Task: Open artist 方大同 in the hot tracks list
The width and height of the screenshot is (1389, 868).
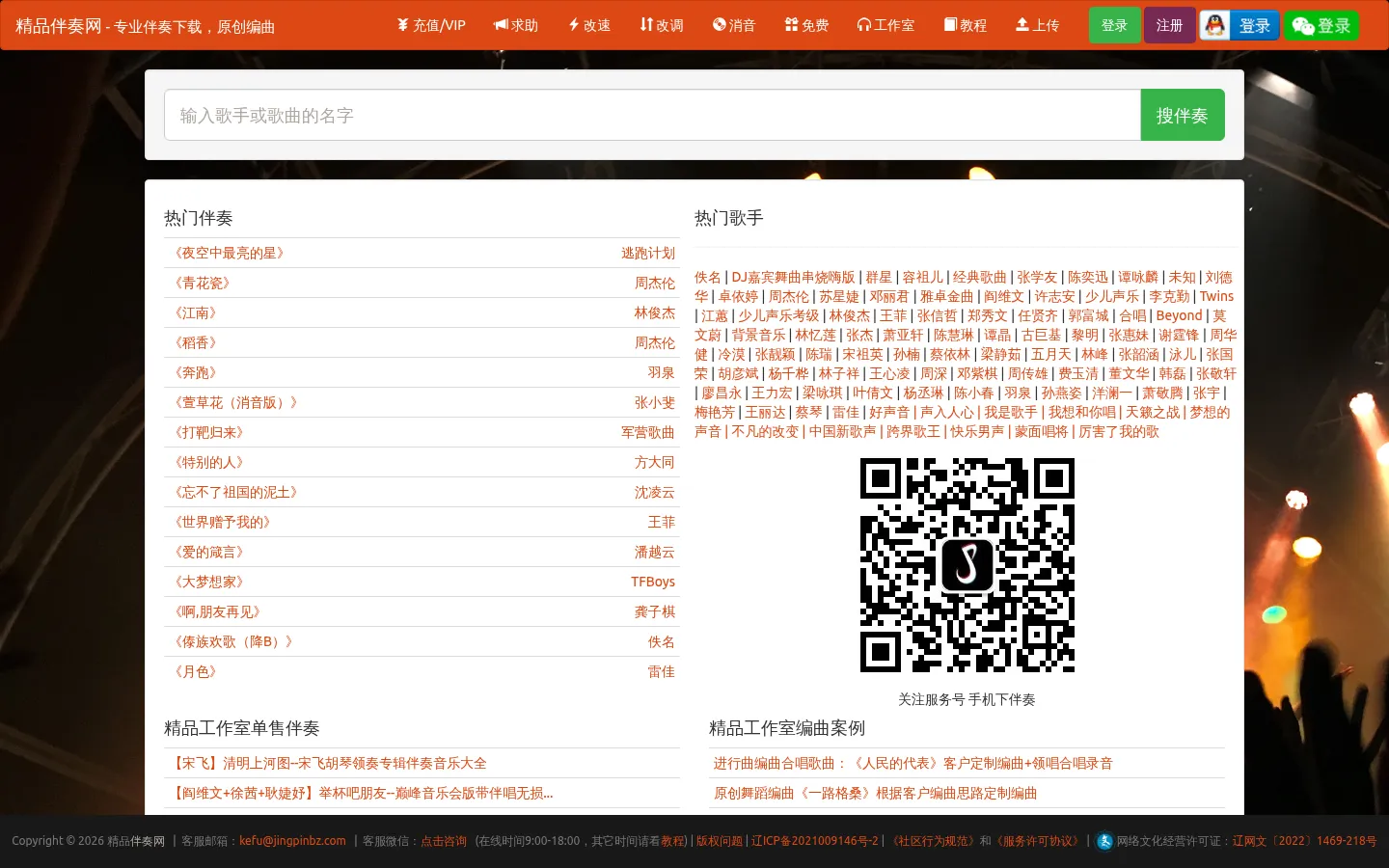Action: (655, 462)
